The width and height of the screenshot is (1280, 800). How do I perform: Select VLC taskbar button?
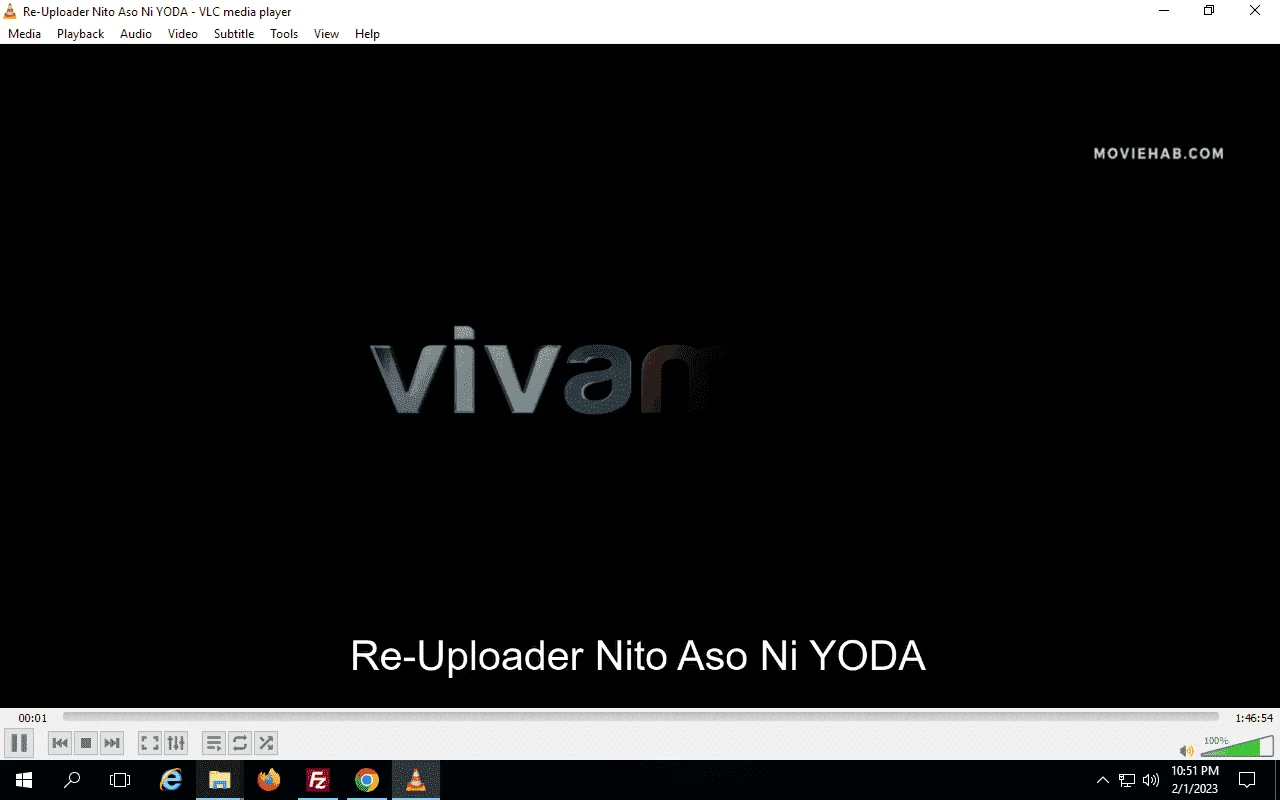pyautogui.click(x=416, y=780)
